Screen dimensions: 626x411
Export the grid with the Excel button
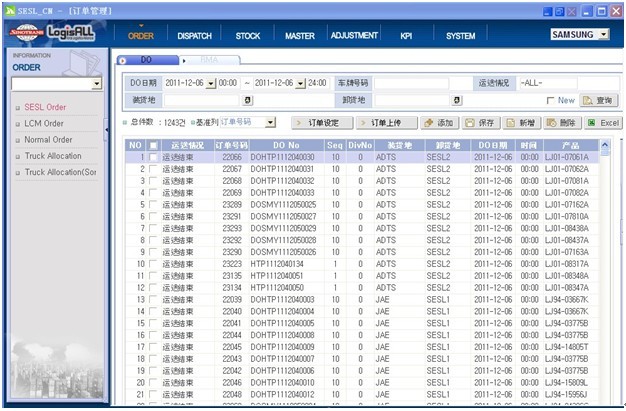(603, 122)
